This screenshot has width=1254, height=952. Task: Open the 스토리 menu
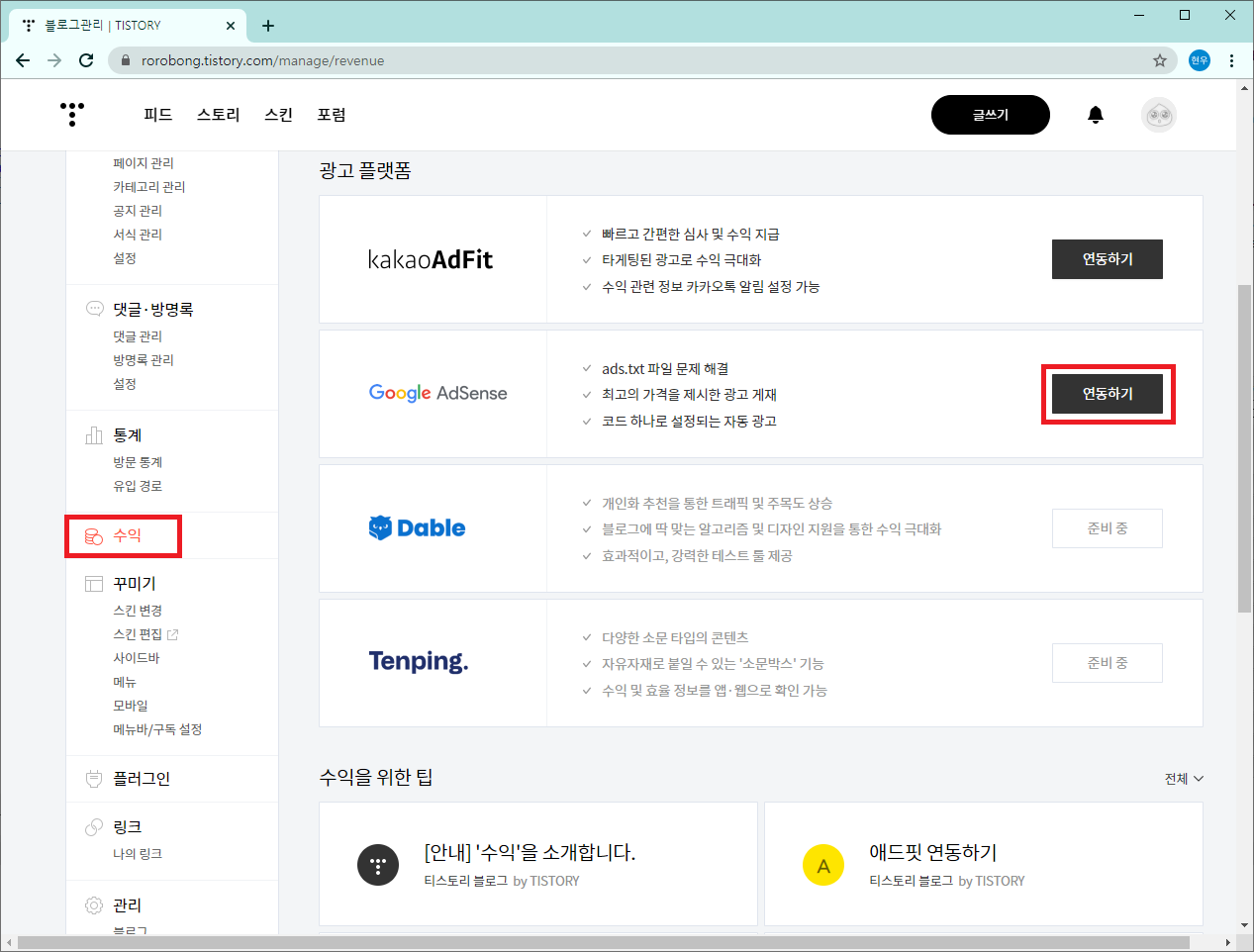pos(219,115)
